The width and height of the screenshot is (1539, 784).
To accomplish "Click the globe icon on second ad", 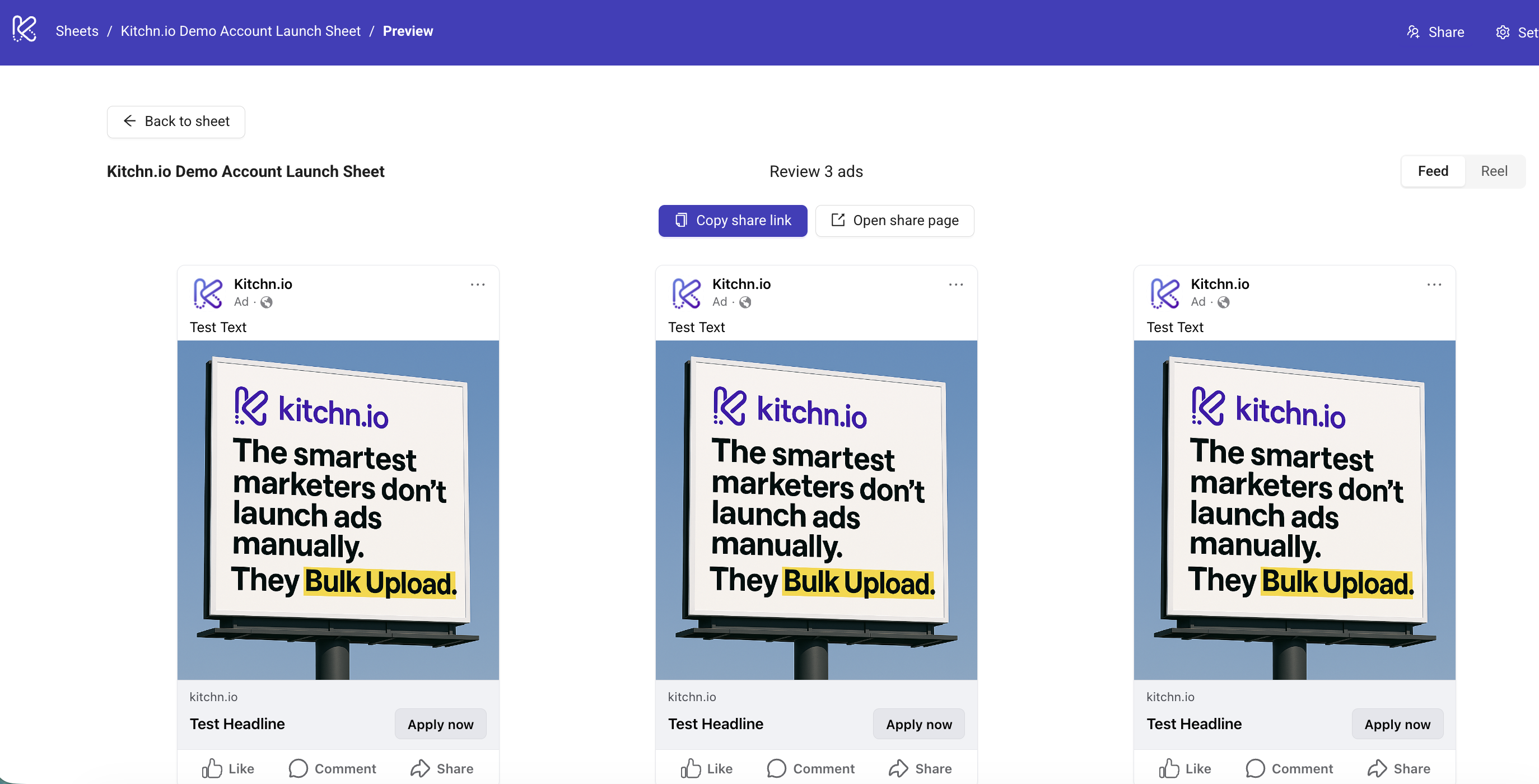I will [x=745, y=302].
